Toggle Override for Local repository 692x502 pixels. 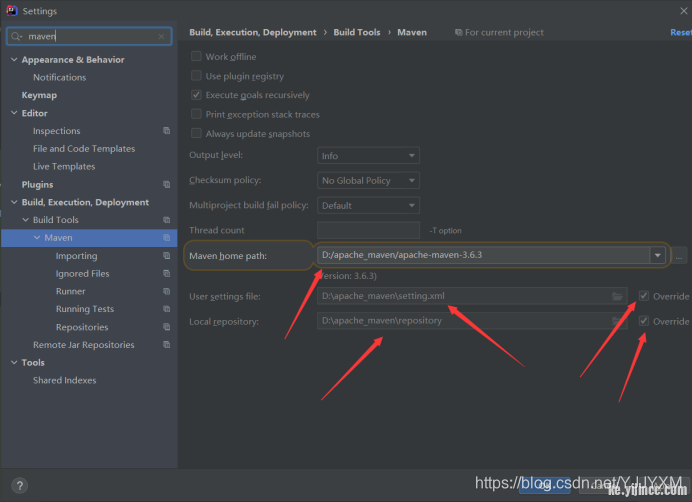[x=644, y=321]
